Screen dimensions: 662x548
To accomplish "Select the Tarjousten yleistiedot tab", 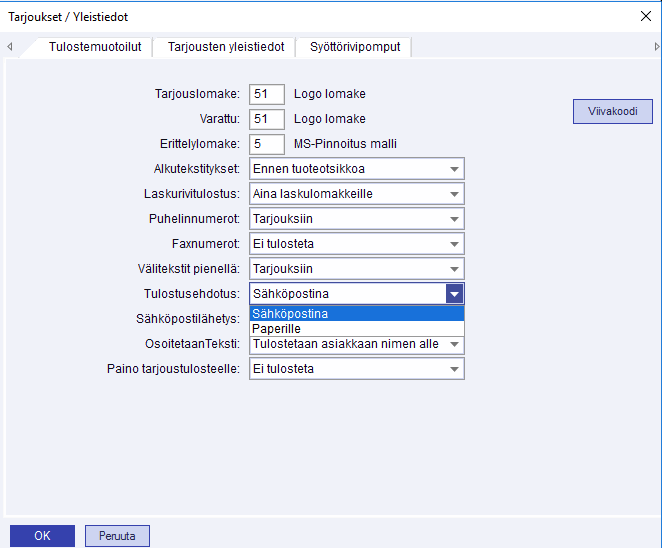I will pyautogui.click(x=226, y=47).
